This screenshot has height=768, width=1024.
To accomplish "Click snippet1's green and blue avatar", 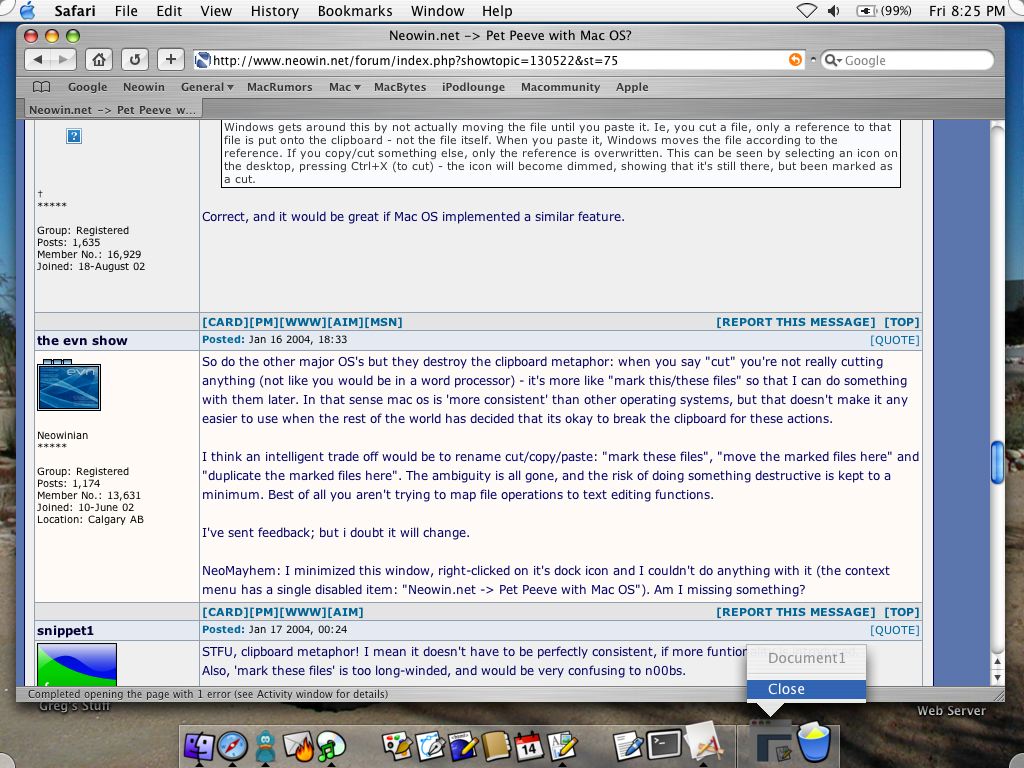I will coord(77,664).
